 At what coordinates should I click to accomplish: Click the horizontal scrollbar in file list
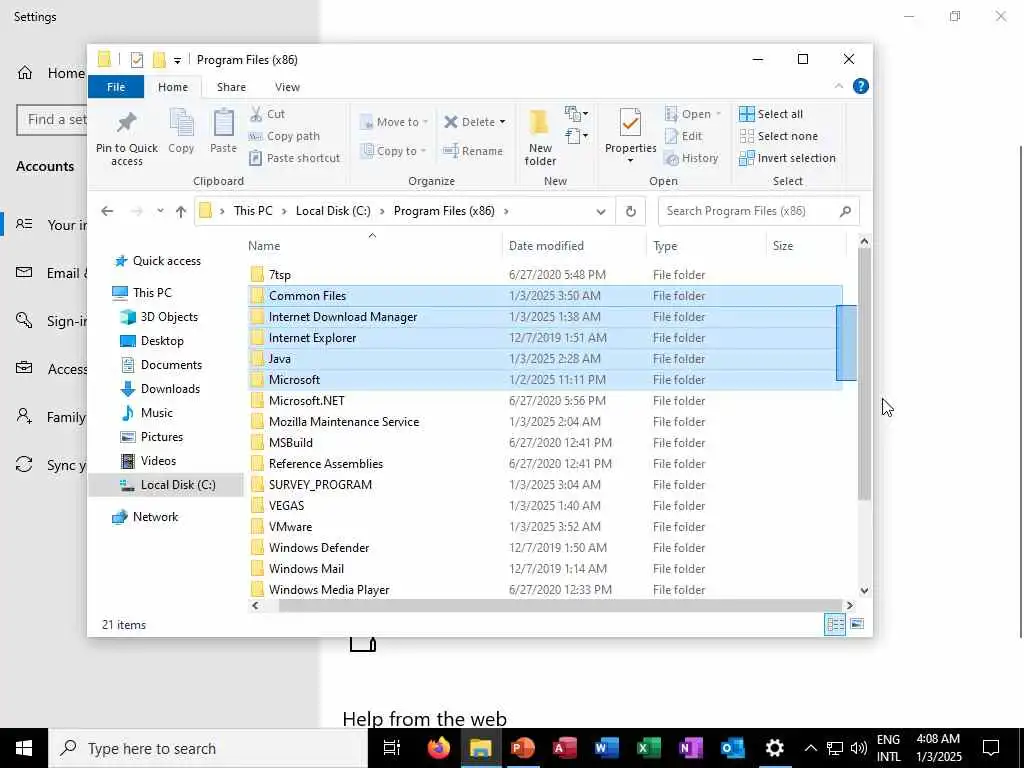[560, 605]
